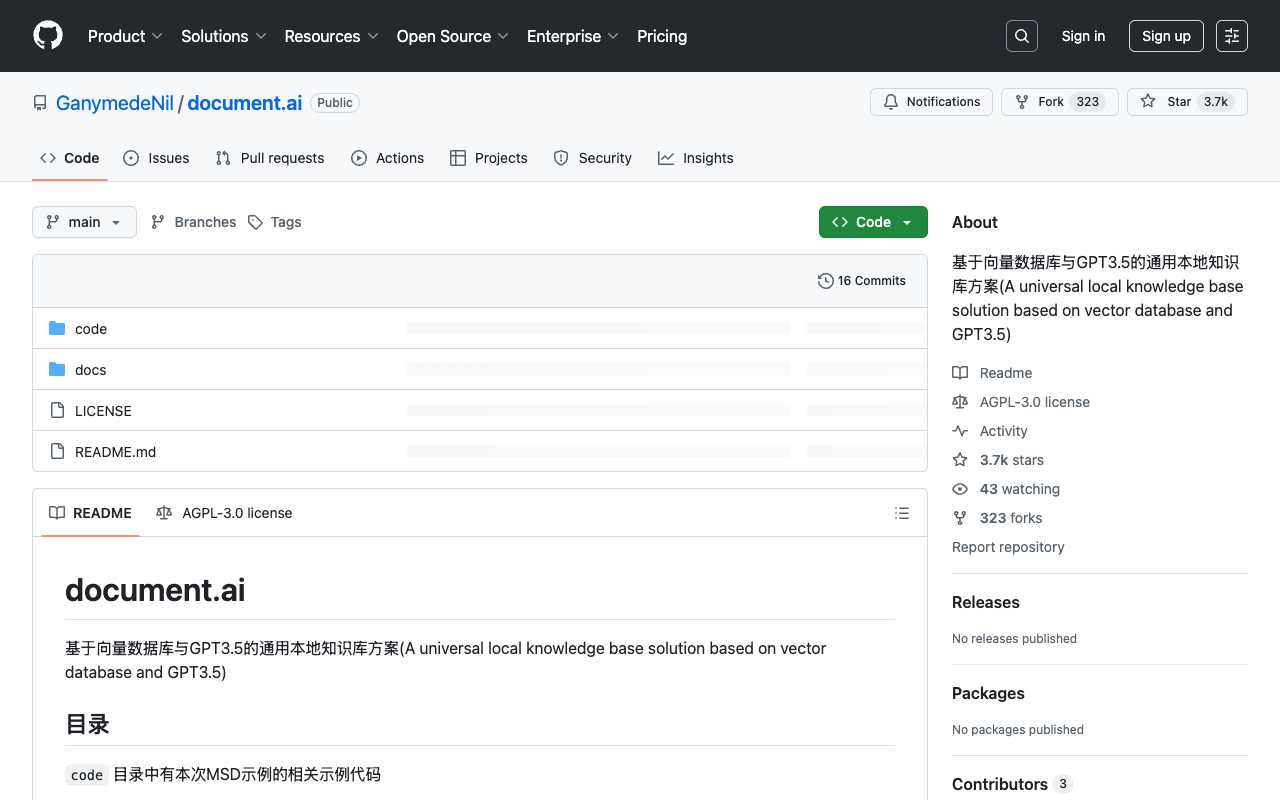Open the green Code dropdown button
This screenshot has width=1280, height=800.
tap(873, 222)
